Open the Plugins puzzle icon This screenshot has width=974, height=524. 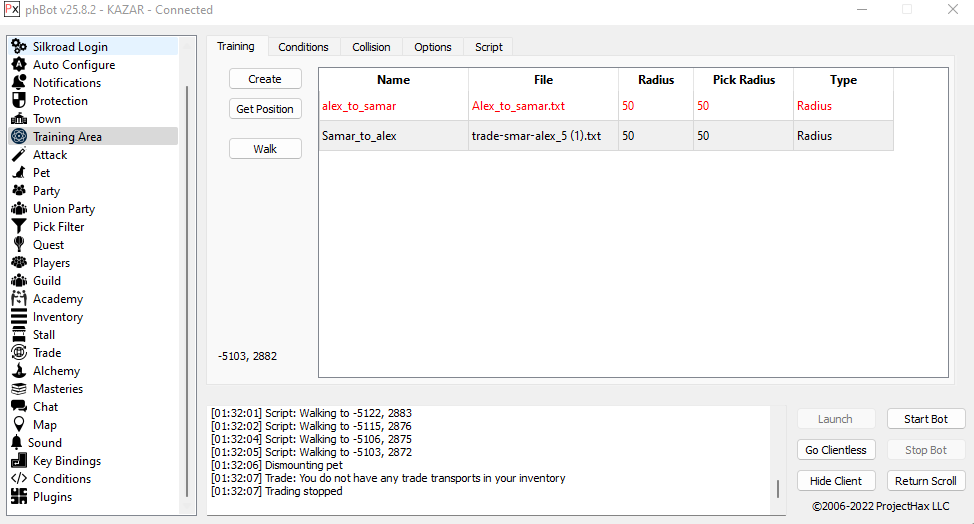tap(18, 497)
